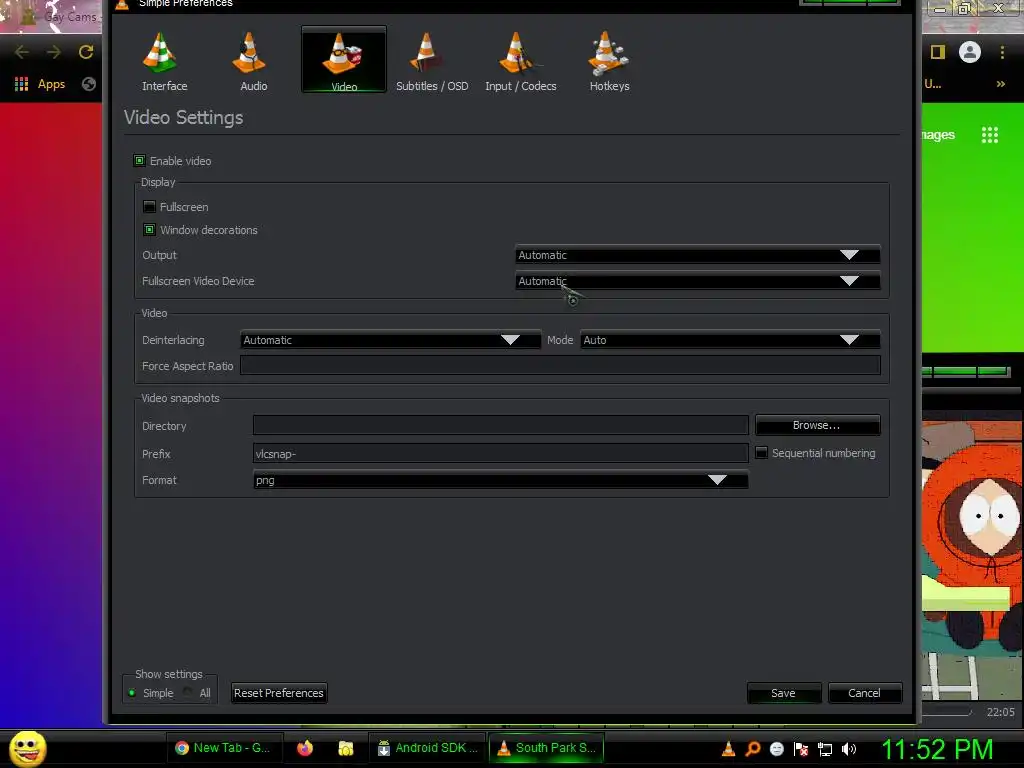The image size is (1024, 768).
Task: Reload the browser page
Action: (86, 52)
